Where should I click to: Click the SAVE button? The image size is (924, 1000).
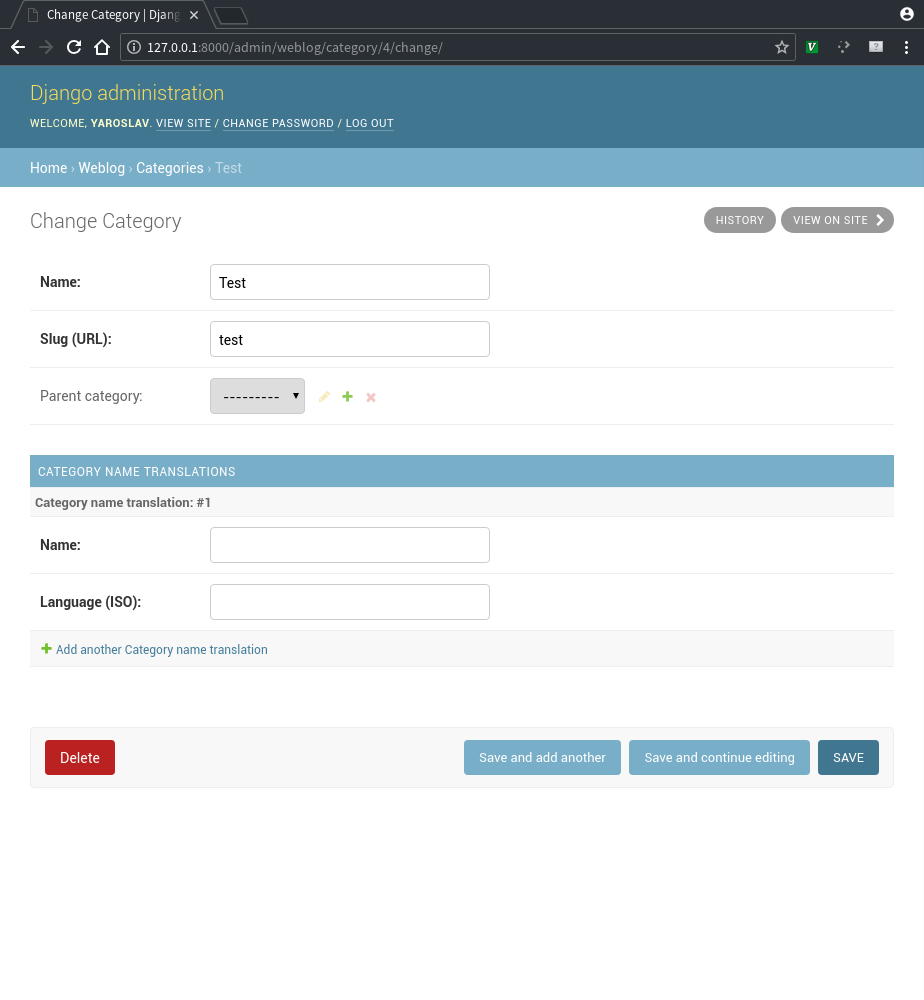pos(848,757)
